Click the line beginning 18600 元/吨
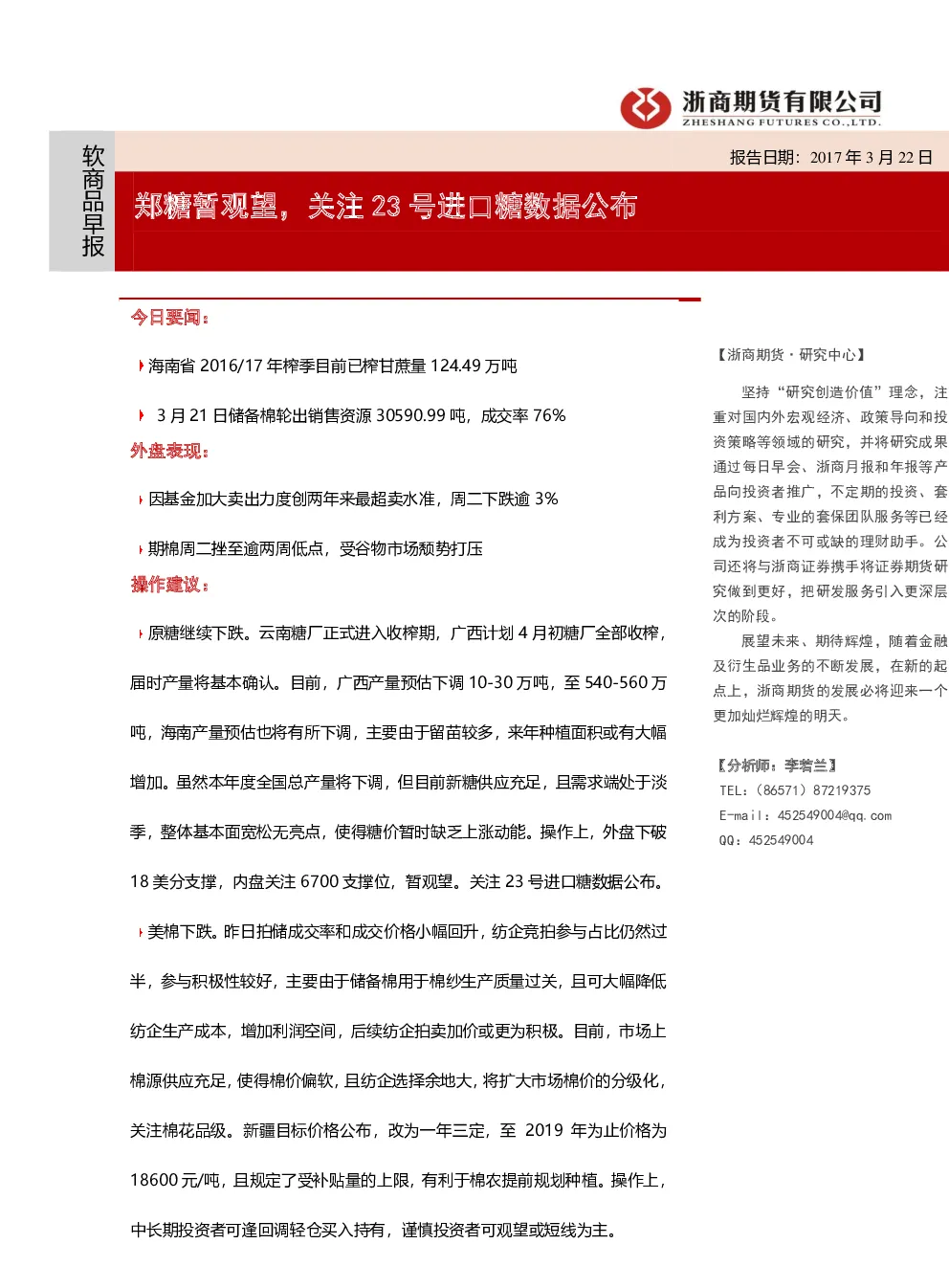Viewport: 949px width, 1288px height. (x=398, y=1180)
